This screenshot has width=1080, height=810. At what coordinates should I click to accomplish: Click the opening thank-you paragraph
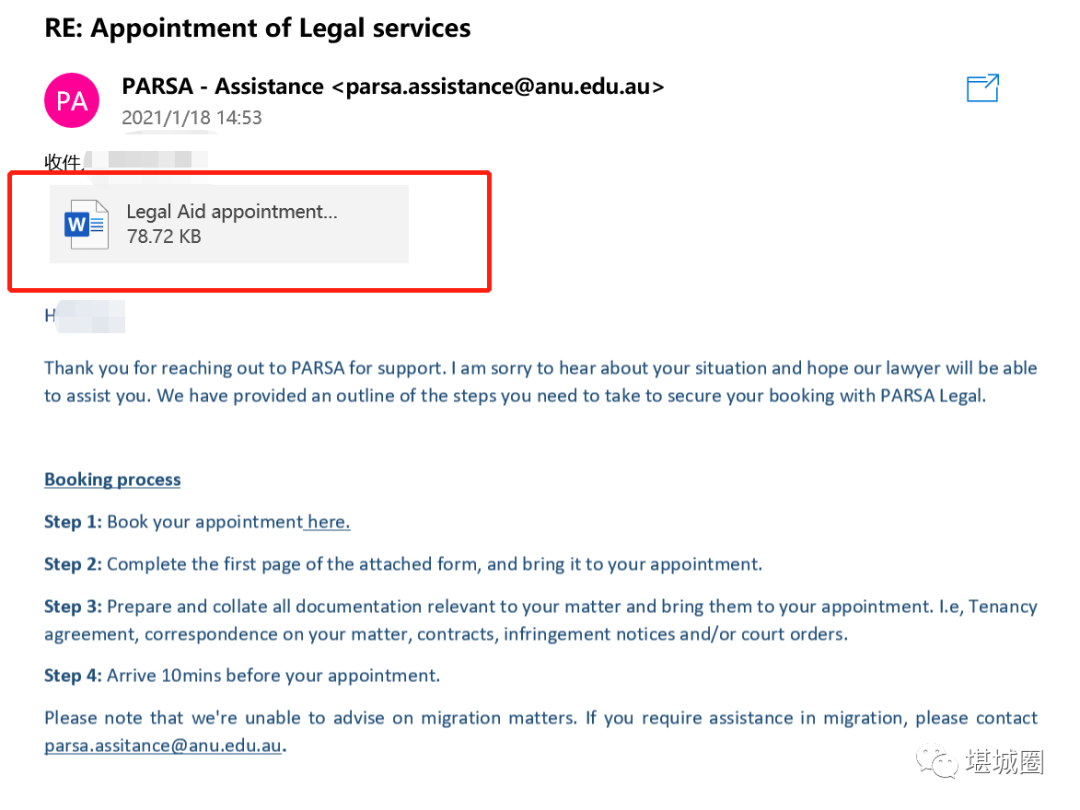[x=541, y=382]
